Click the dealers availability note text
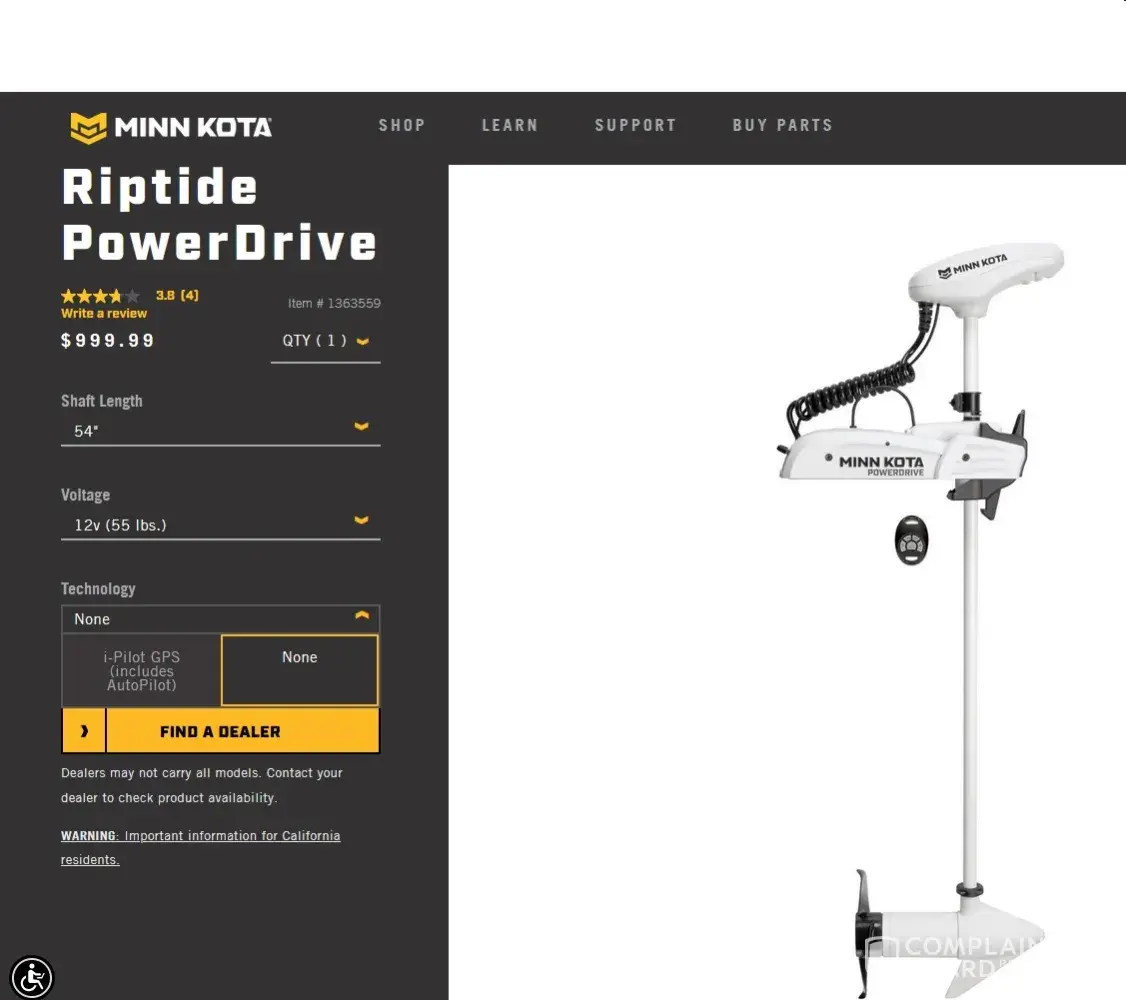 [x=202, y=785]
